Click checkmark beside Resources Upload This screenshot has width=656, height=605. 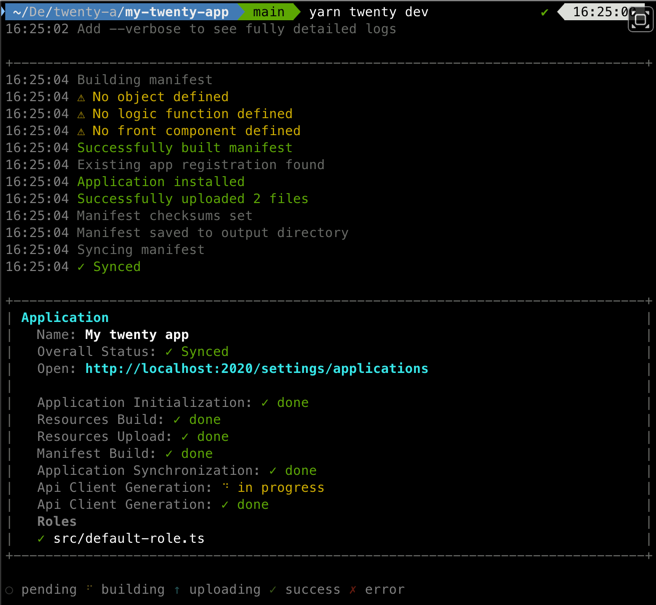coord(184,437)
